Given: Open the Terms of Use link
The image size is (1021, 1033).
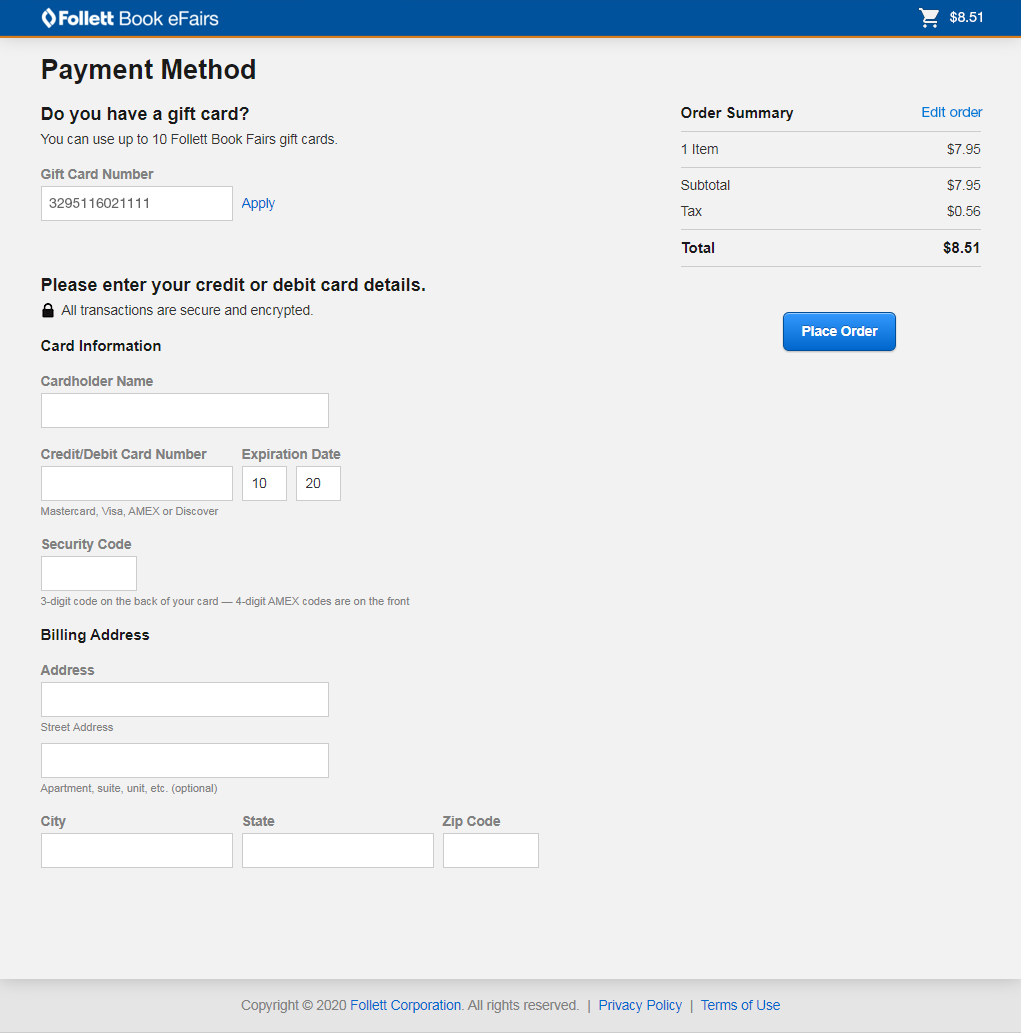Looking at the screenshot, I should click(740, 1005).
